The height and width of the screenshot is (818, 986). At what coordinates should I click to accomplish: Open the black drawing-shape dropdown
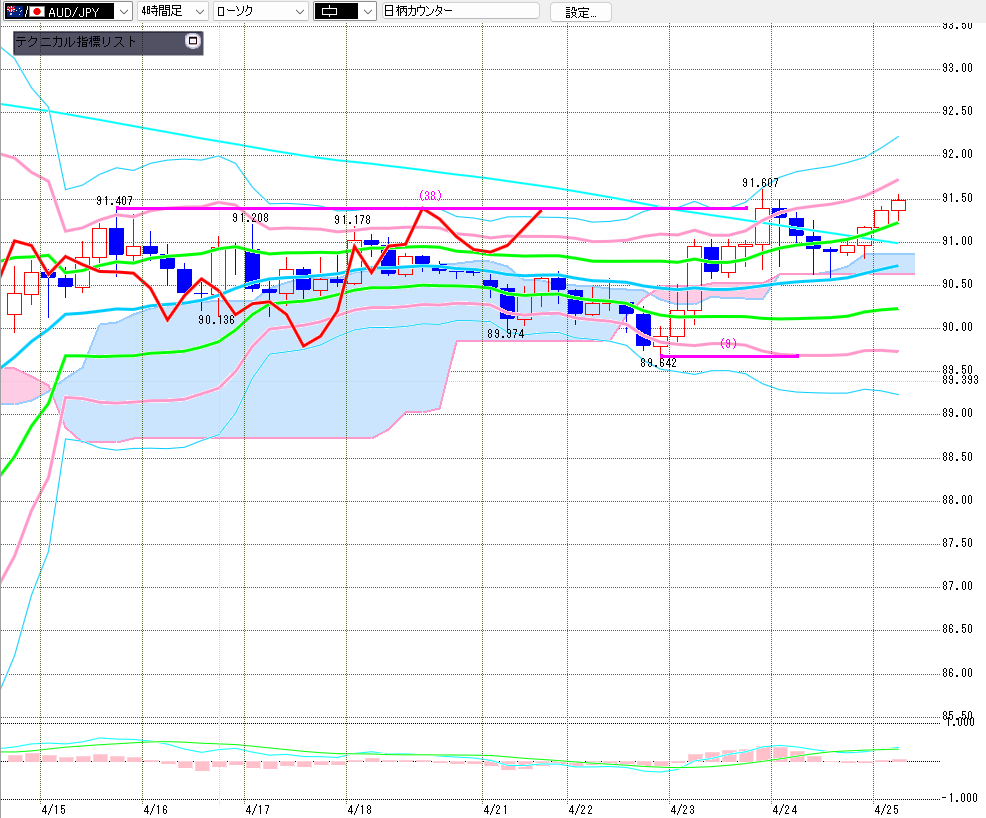tap(345, 11)
